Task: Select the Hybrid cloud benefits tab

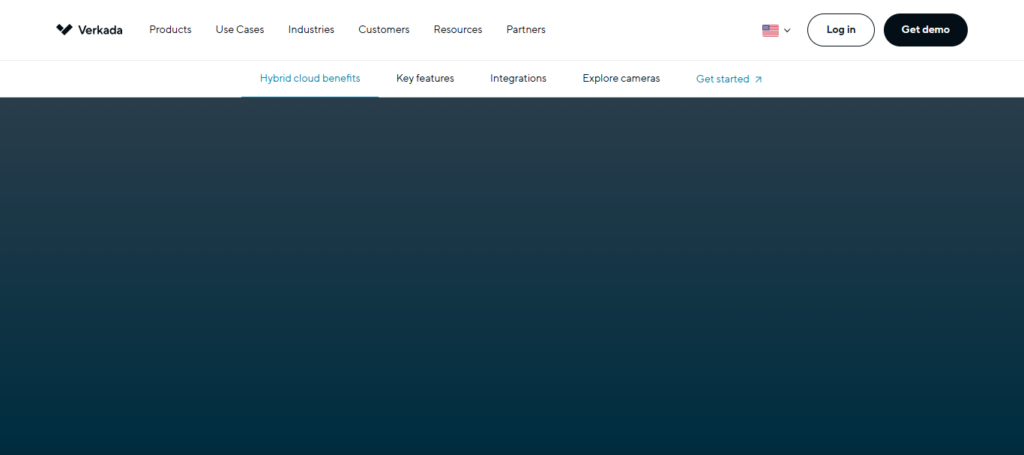Action: tap(310, 78)
